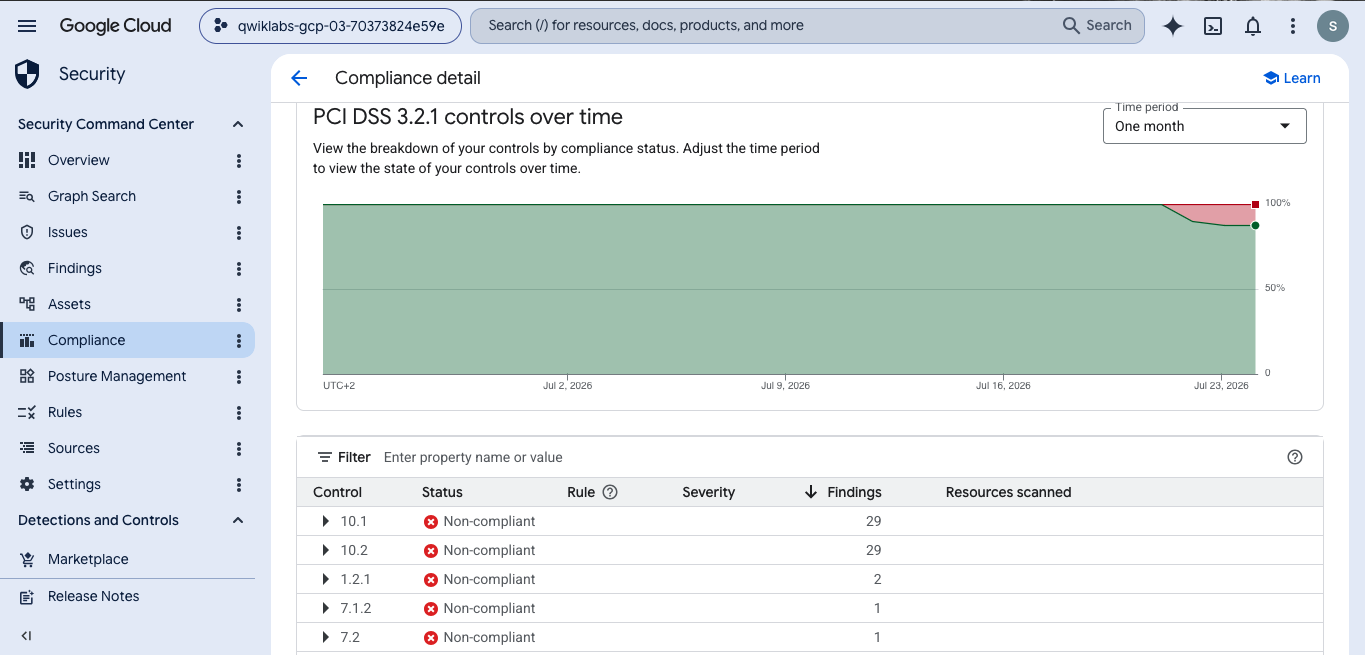Image resolution: width=1365 pixels, height=655 pixels.
Task: Open the notifications bell
Action: (1253, 27)
